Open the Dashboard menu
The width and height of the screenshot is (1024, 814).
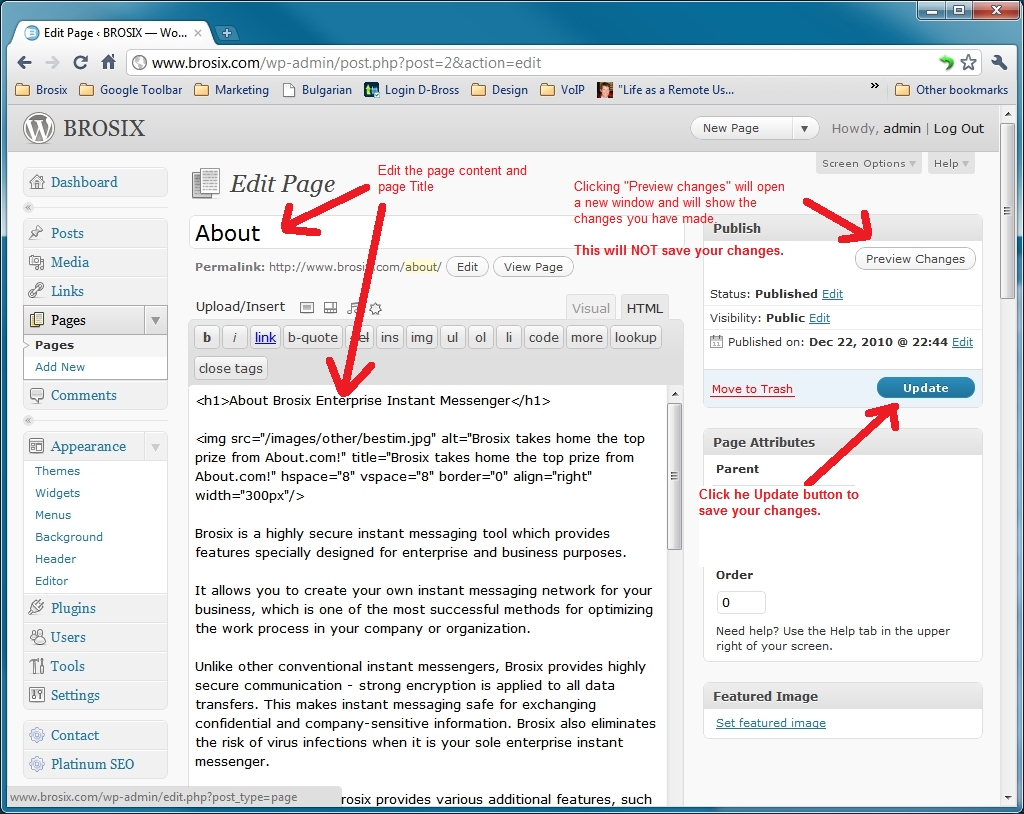pos(95,182)
